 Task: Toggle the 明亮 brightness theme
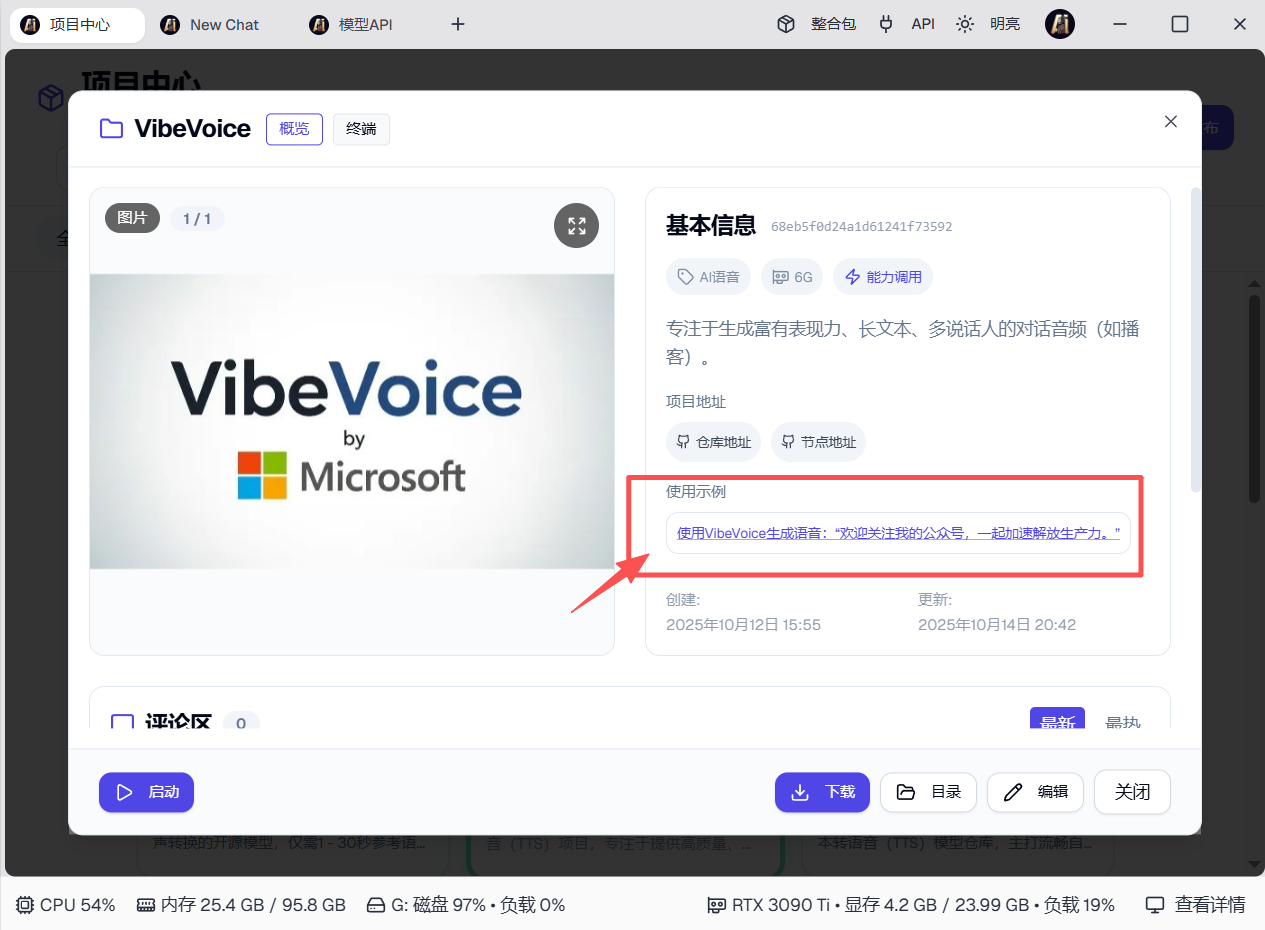[965, 24]
